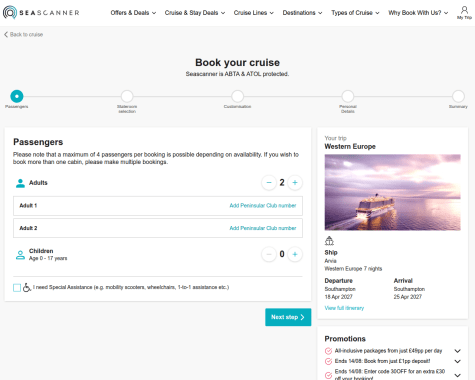Screen dimensions: 475x380
Task: Click the departure date 18 Apr 2027
Action: tap(338, 297)
